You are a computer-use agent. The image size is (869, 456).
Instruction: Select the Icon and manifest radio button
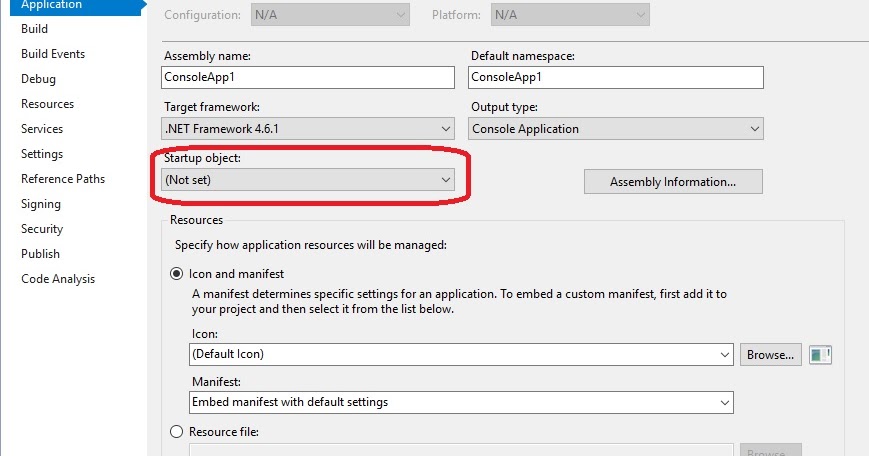(x=178, y=273)
